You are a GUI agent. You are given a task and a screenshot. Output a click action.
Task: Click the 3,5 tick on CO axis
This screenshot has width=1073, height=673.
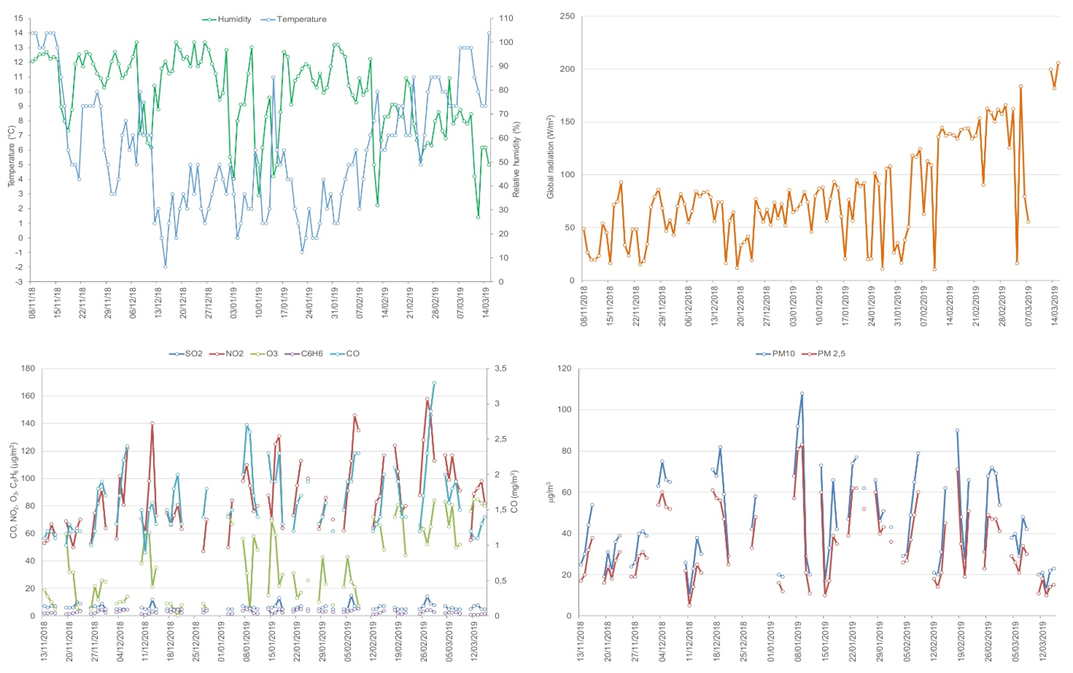pyautogui.click(x=501, y=370)
